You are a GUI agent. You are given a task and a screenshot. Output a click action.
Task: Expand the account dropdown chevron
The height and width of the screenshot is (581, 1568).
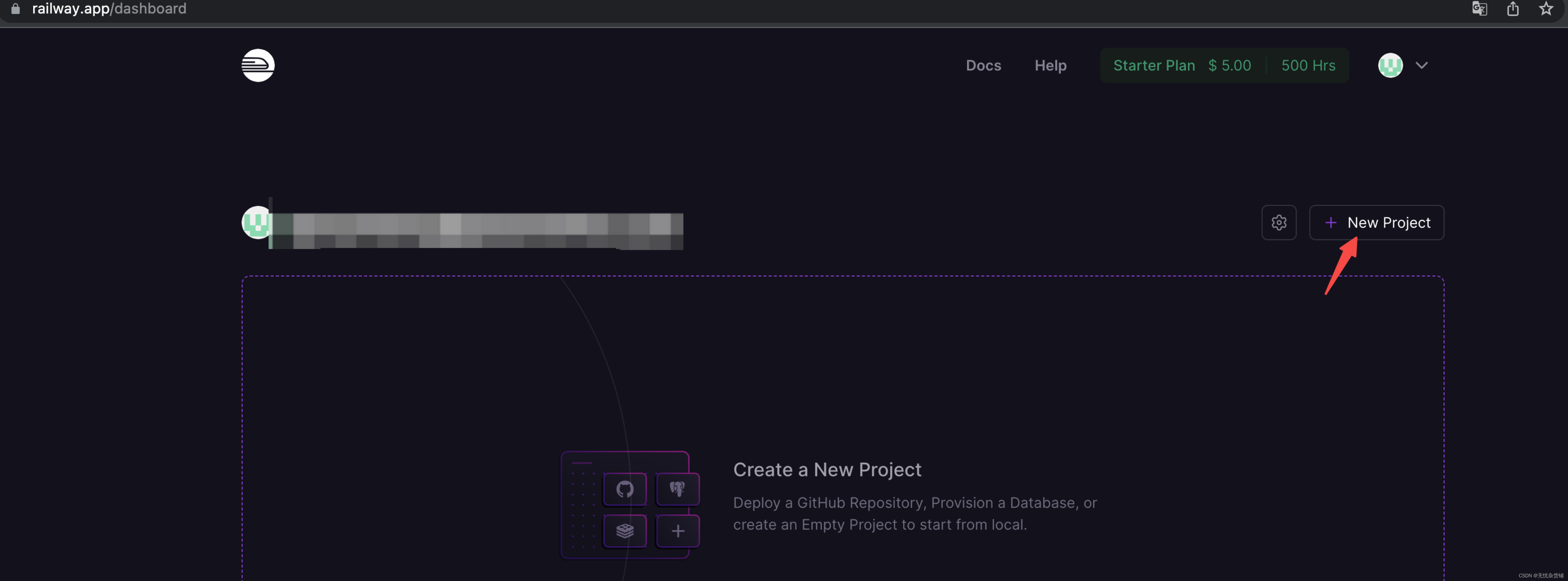[x=1421, y=65]
